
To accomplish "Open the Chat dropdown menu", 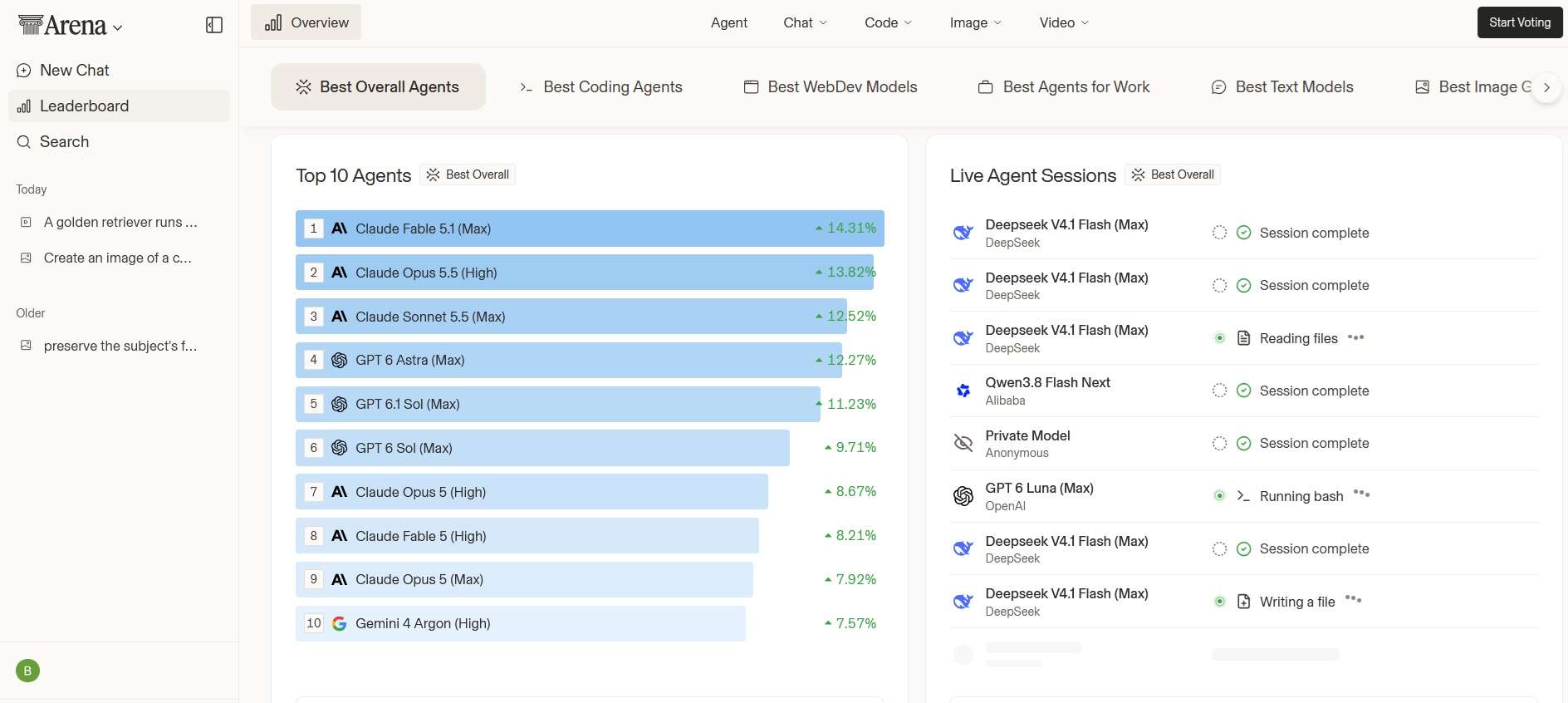I will tap(805, 22).
